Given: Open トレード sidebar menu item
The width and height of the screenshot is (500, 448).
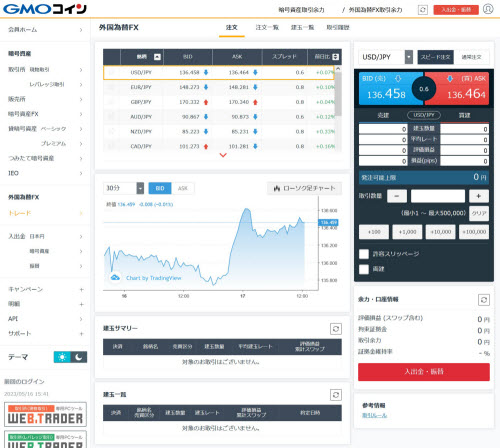Looking at the screenshot, I should 45,213.
